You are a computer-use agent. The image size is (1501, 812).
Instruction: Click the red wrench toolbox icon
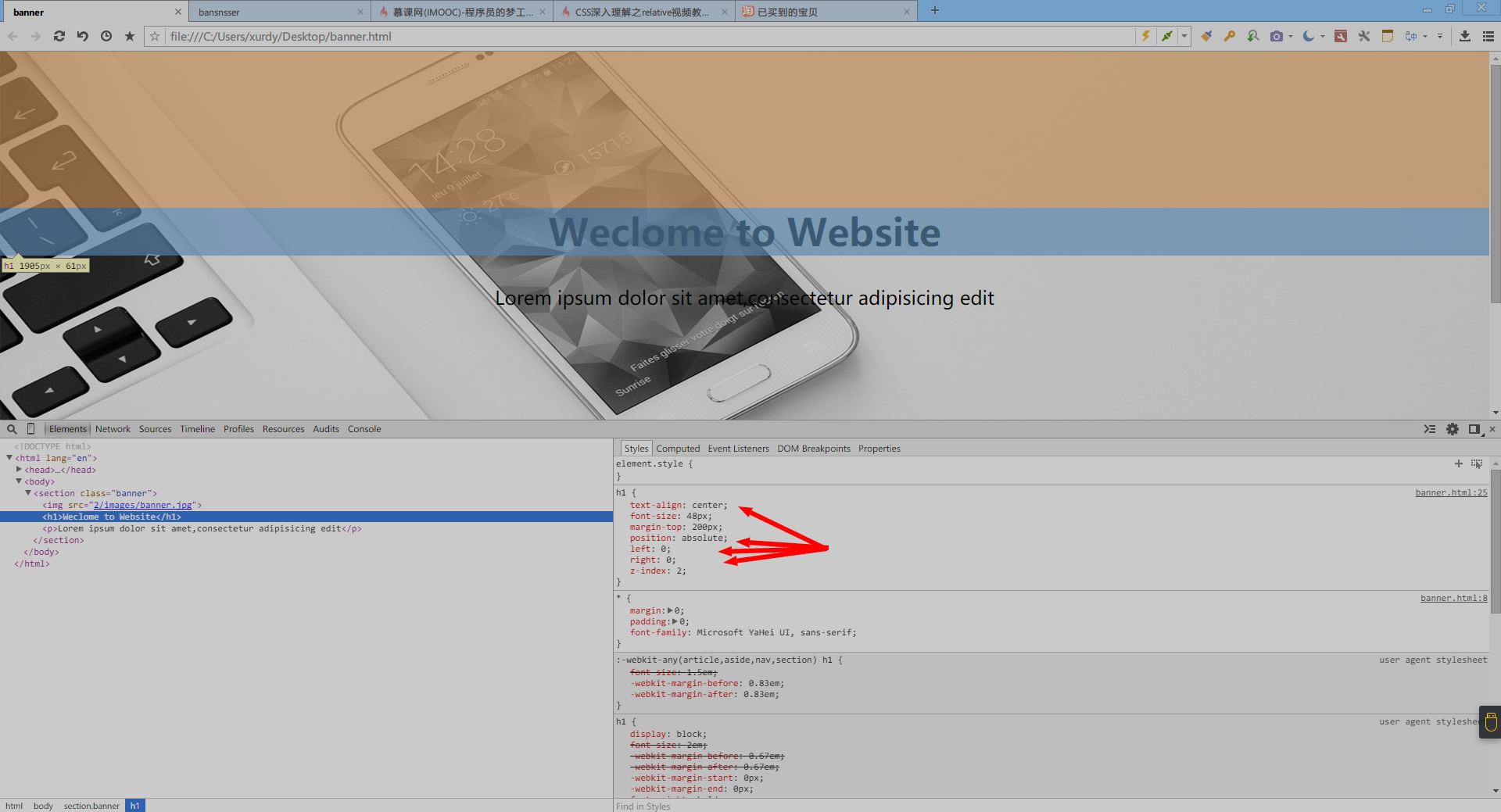click(1341, 36)
